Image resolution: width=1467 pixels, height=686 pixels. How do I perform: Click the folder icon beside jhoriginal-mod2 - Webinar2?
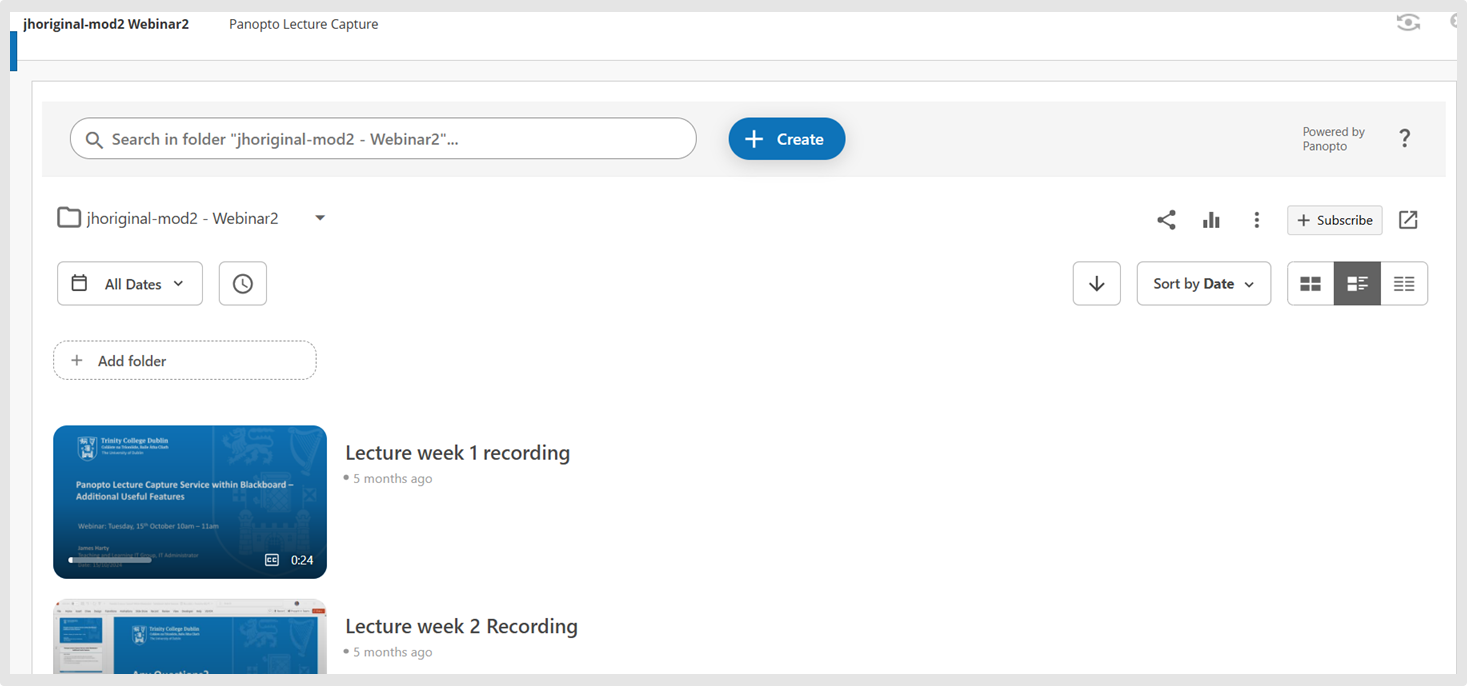point(69,218)
